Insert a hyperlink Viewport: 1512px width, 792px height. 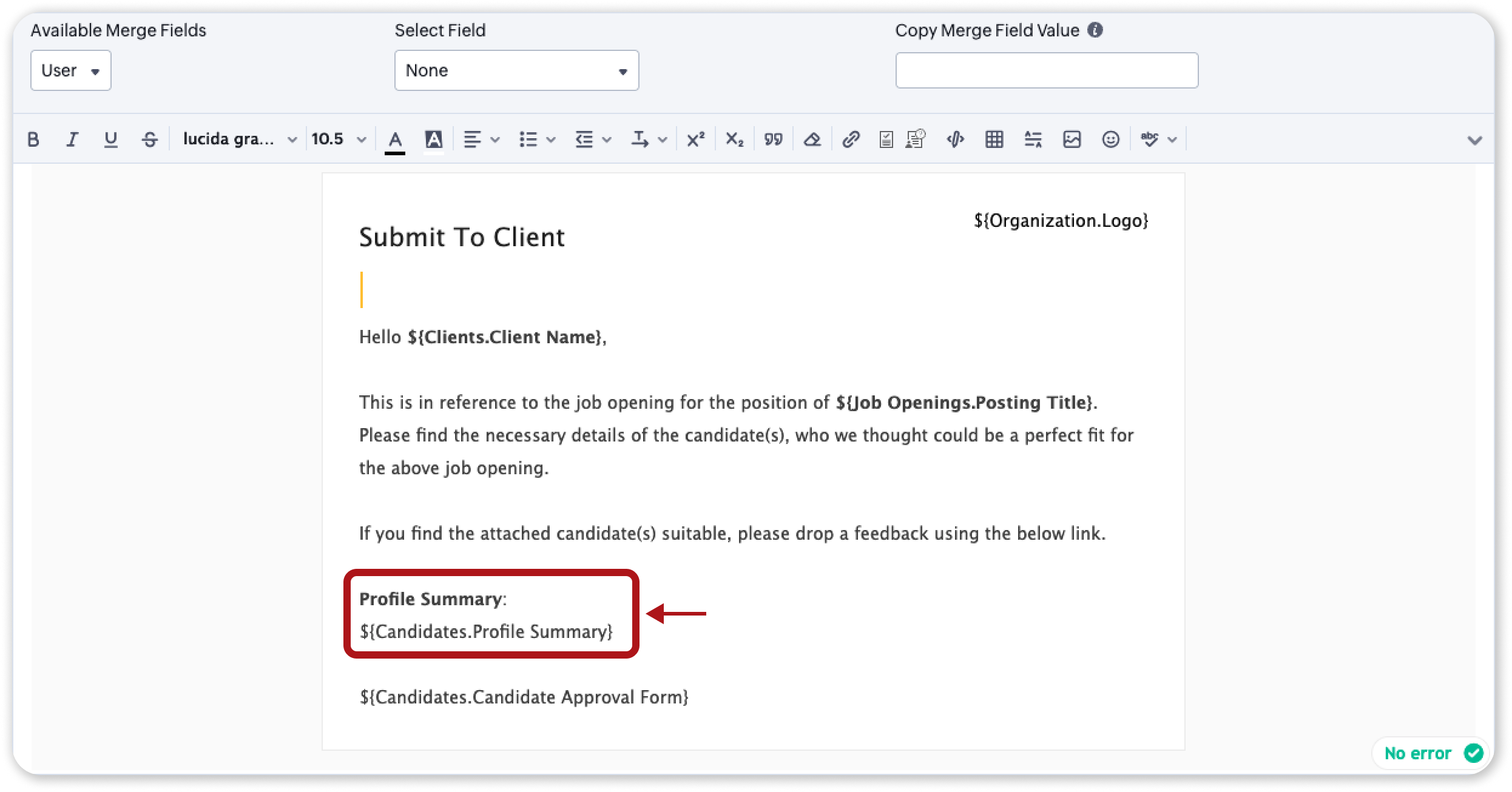851,139
